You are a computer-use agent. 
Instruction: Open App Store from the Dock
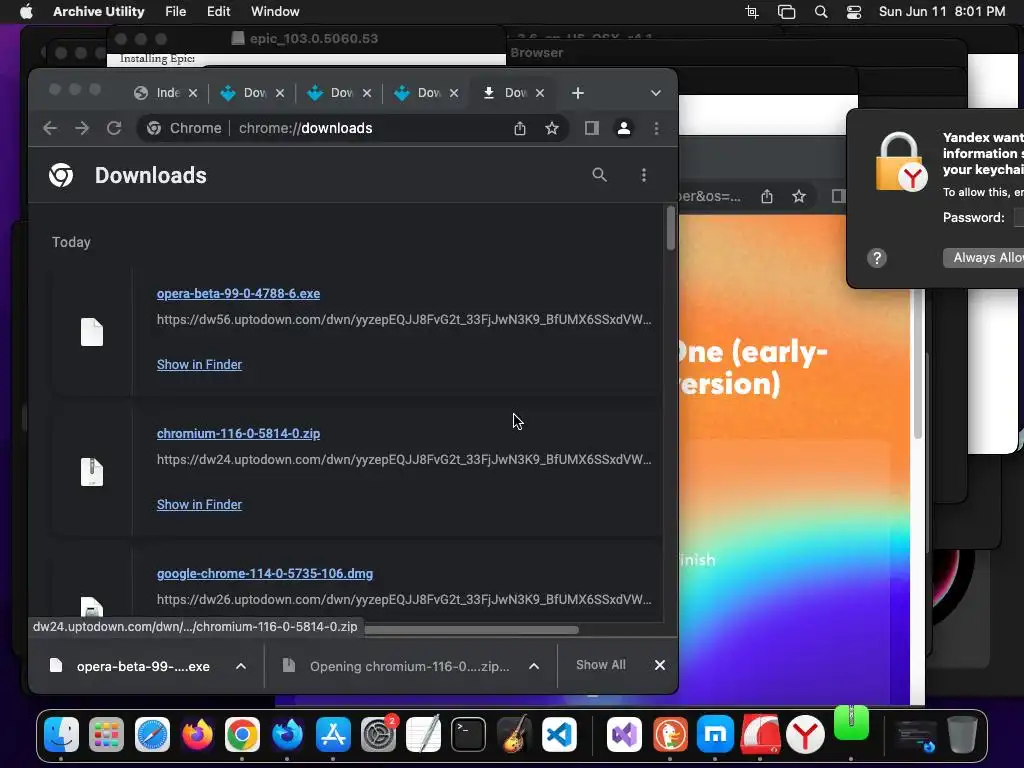coord(333,735)
